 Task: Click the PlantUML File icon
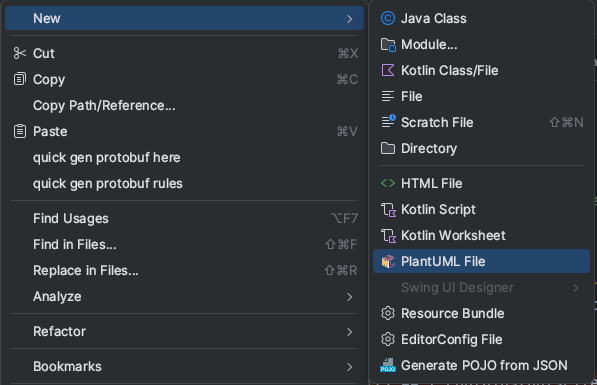pos(388,262)
